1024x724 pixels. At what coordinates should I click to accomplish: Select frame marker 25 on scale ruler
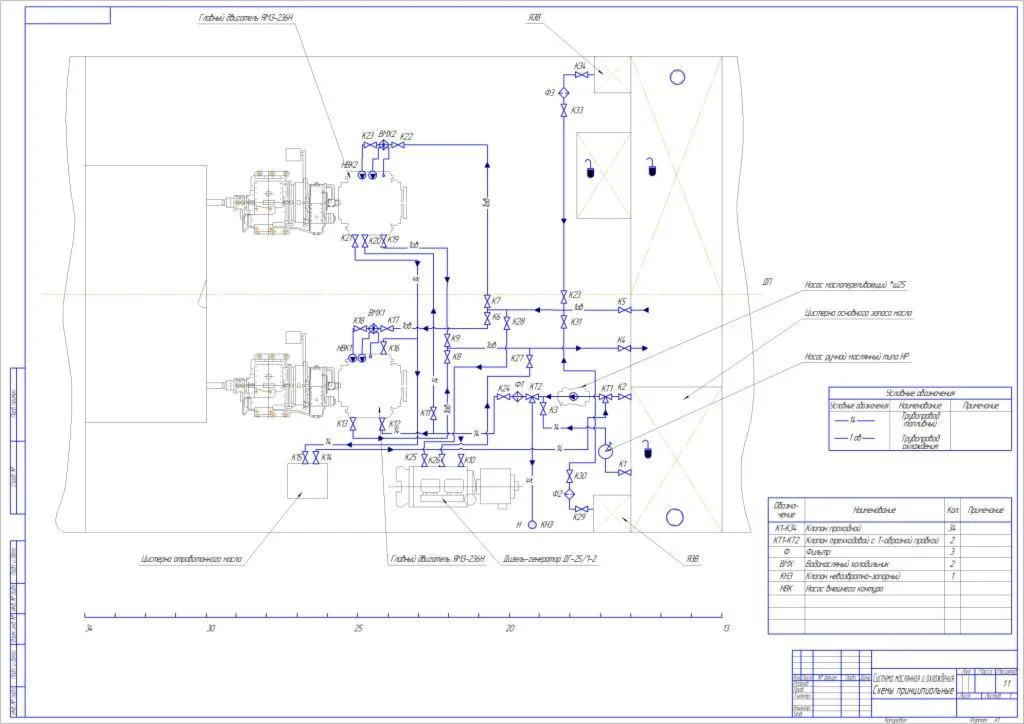point(358,629)
